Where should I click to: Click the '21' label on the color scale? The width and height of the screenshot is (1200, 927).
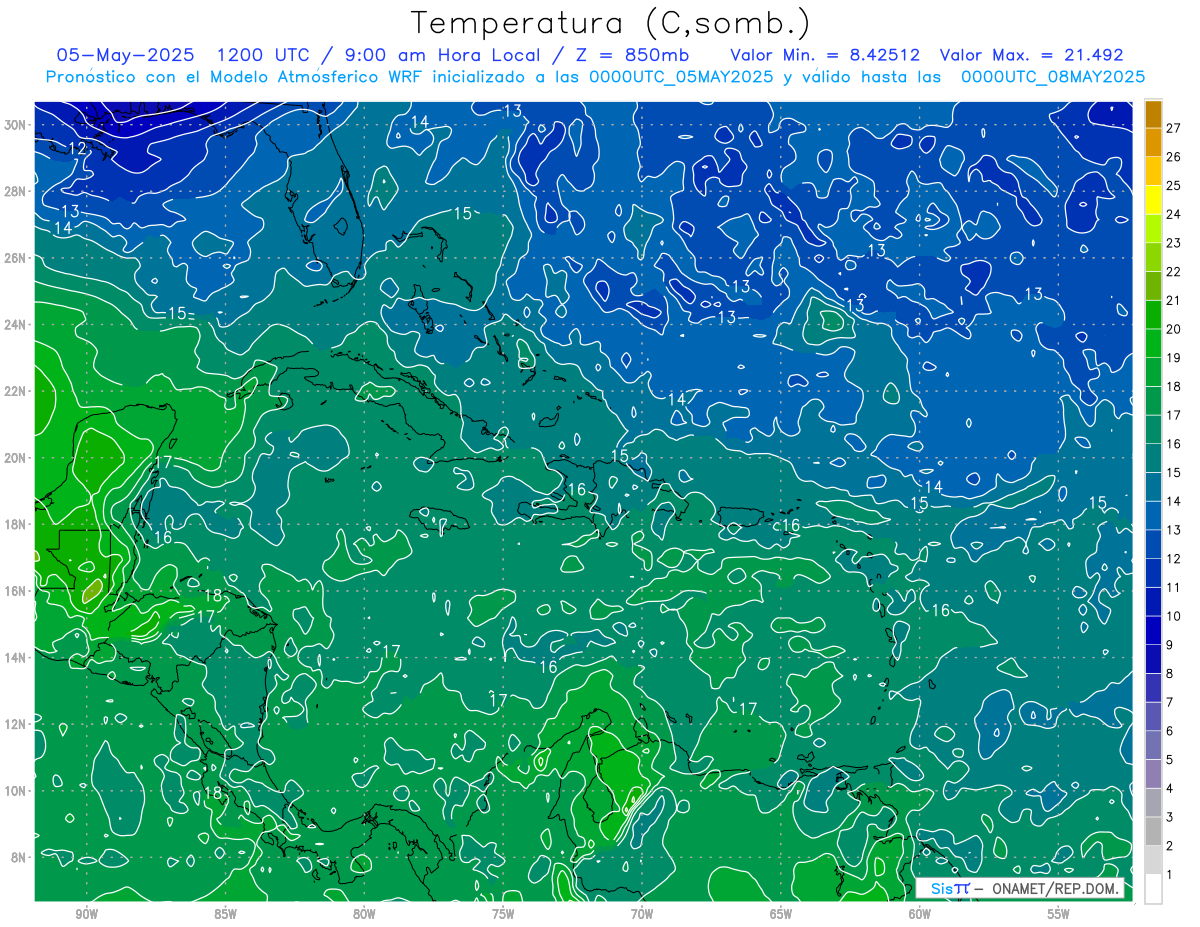[1174, 300]
